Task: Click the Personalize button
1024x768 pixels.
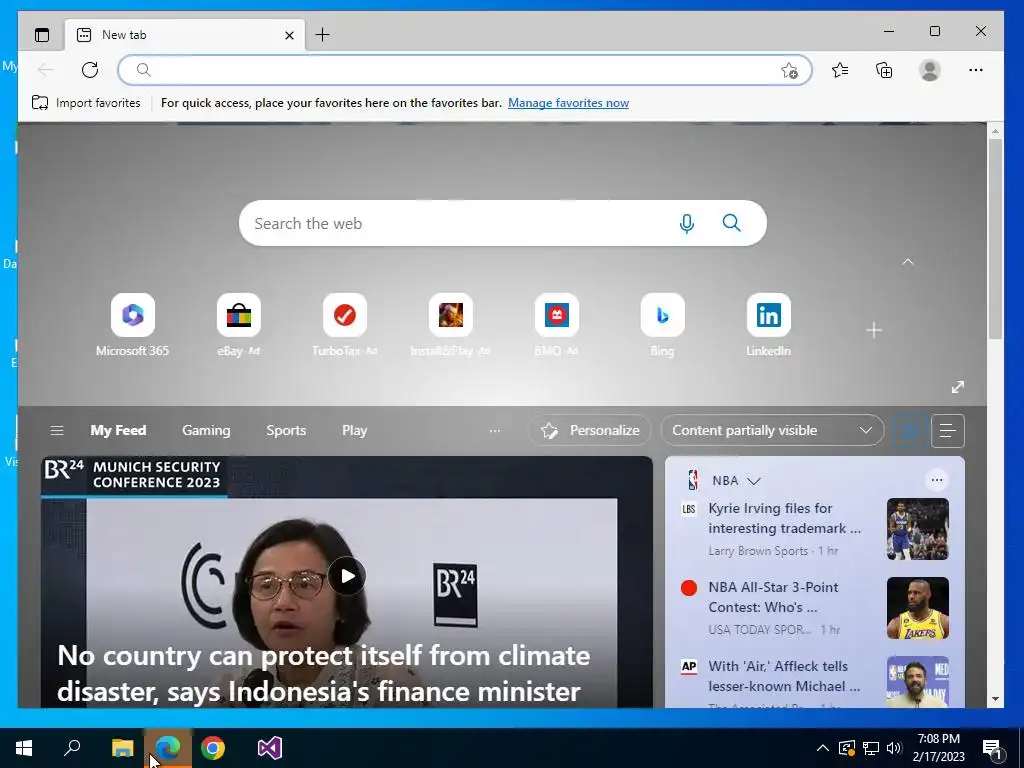Action: 590,430
